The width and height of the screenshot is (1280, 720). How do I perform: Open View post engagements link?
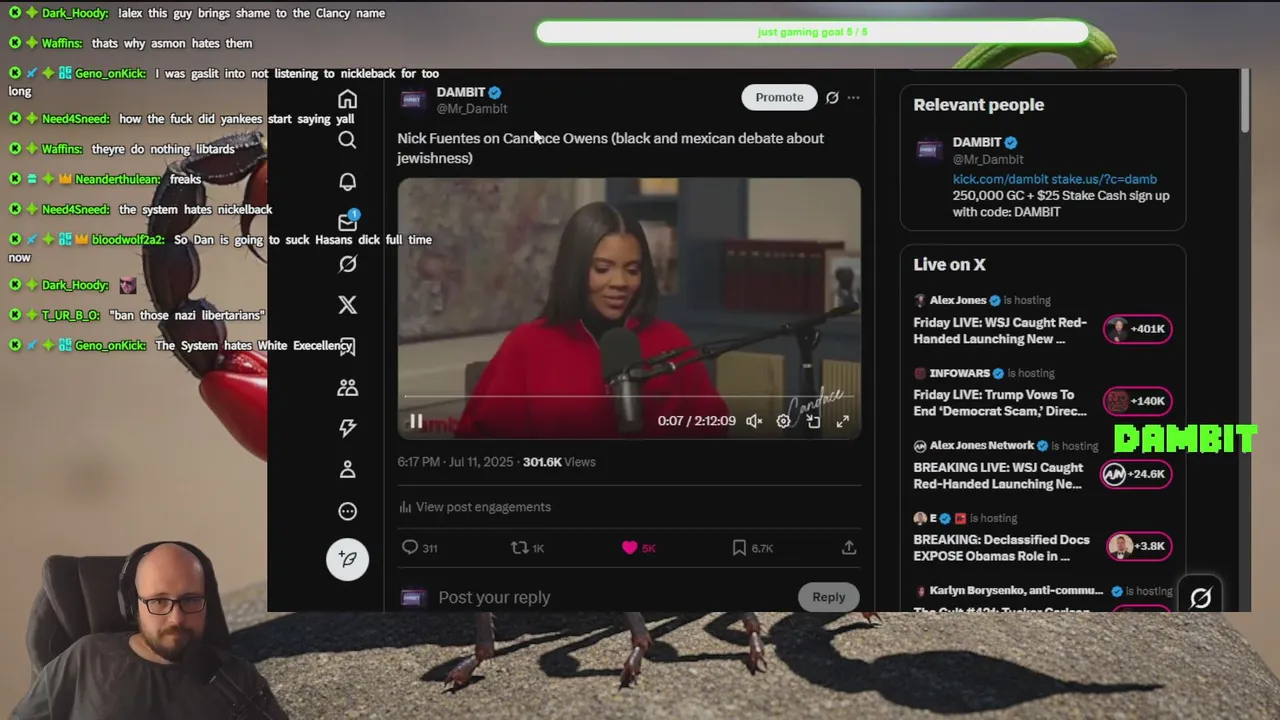[475, 507]
